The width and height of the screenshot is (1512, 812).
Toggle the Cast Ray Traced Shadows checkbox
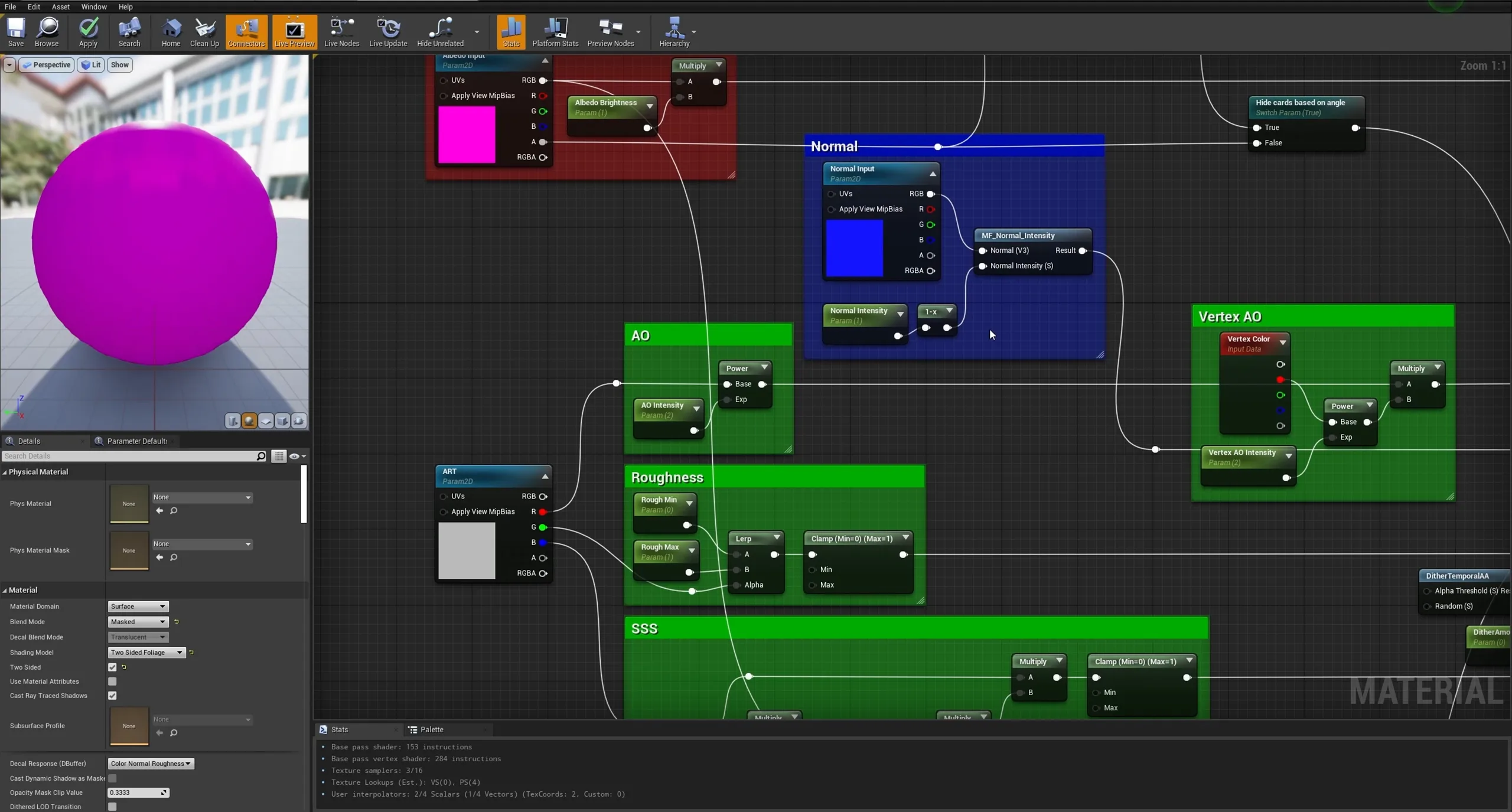tap(112, 696)
